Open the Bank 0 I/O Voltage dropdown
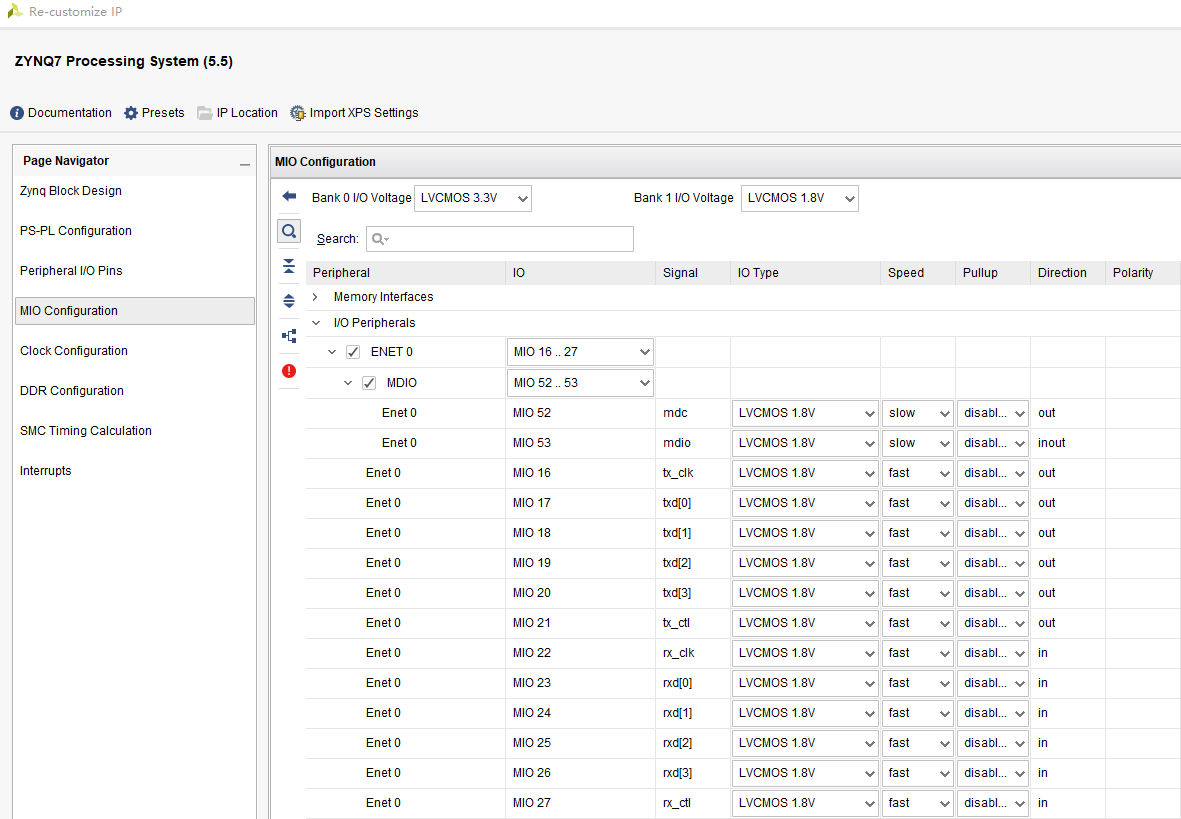Viewport: 1181px width, 819px height. (473, 198)
